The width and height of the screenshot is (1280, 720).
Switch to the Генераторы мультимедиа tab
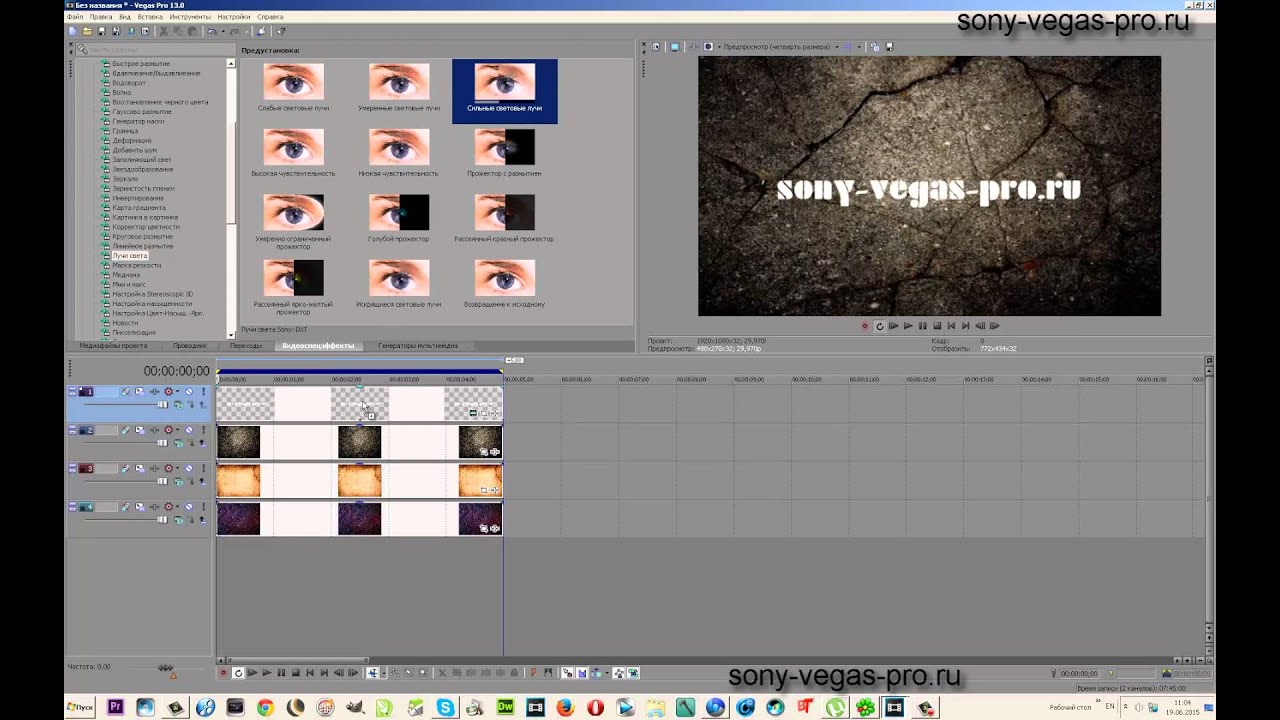coord(418,346)
